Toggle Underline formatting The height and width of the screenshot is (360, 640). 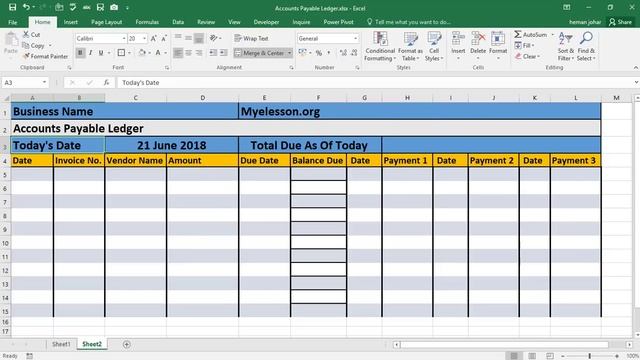[x=101, y=53]
